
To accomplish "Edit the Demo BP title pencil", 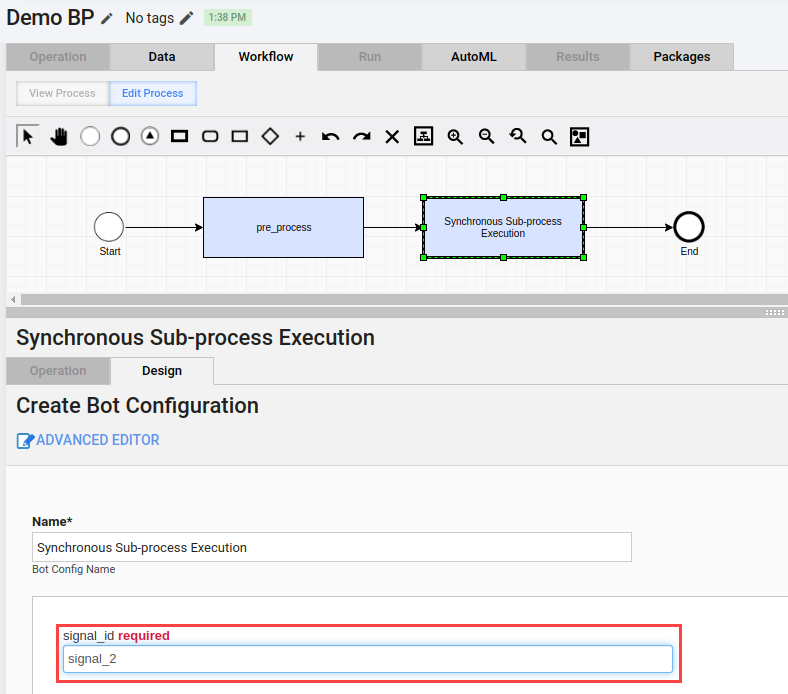I will tap(107, 19).
